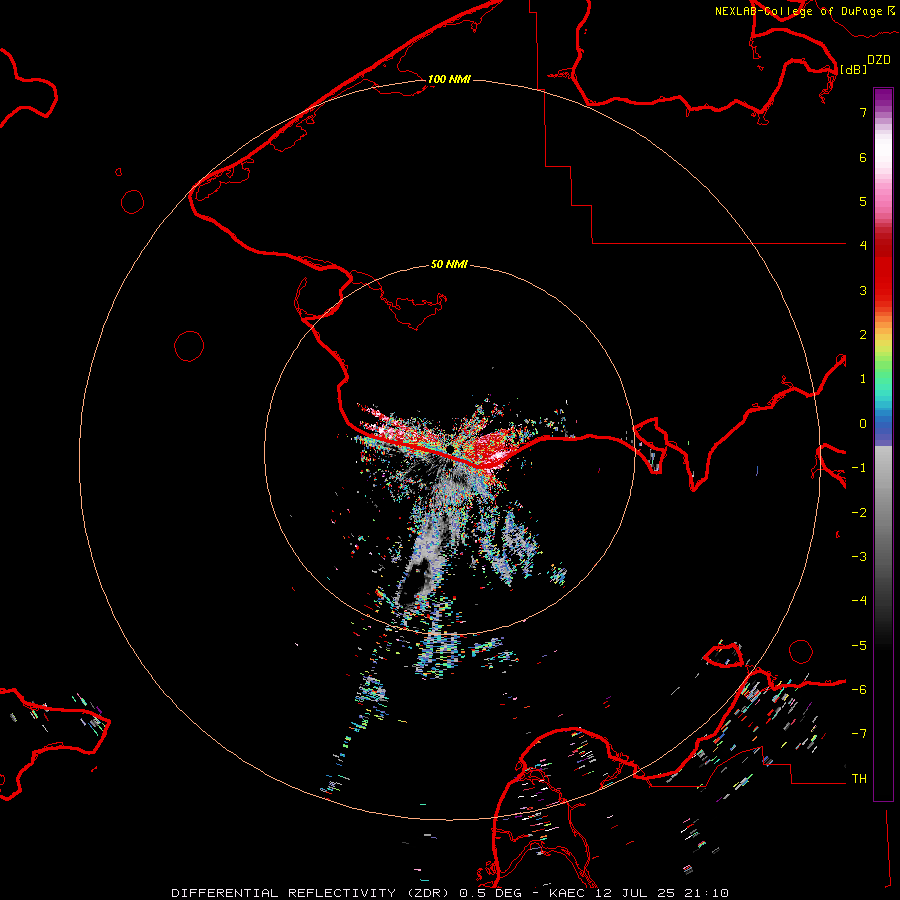Image resolution: width=900 pixels, height=900 pixels.
Task: Click the 50 NMI range ring label
Action: (449, 264)
